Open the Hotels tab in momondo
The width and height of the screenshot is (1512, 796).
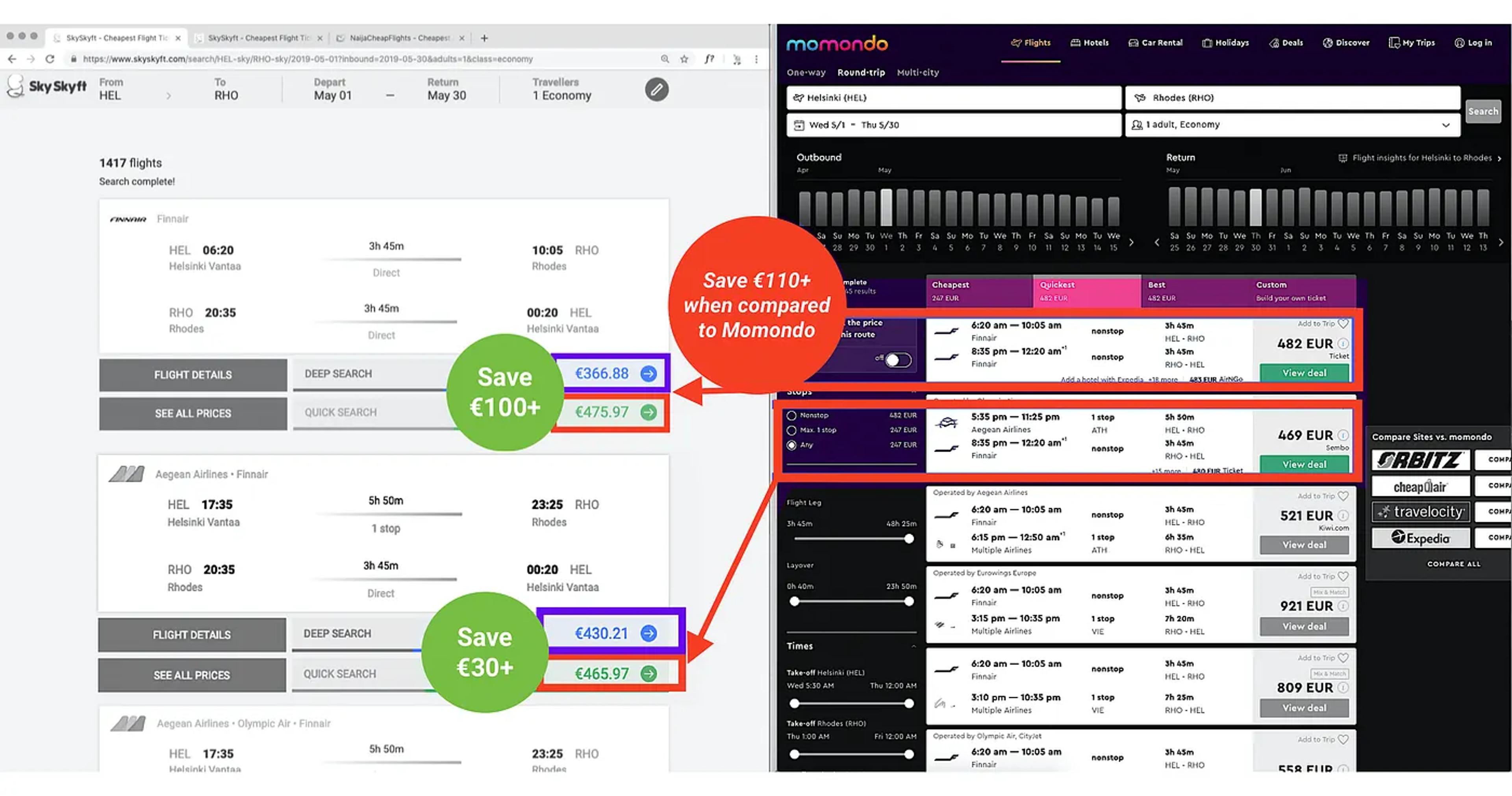(x=1090, y=43)
